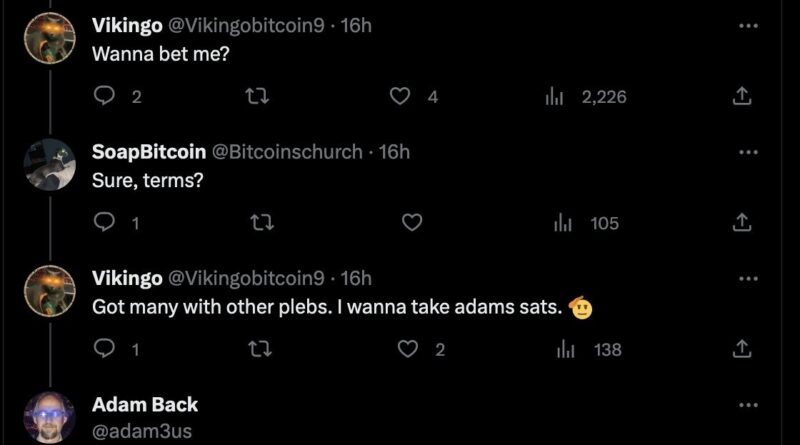Like SoapBitcoin's "Sure, terms?" tweet
This screenshot has width=800, height=445.
(410, 223)
